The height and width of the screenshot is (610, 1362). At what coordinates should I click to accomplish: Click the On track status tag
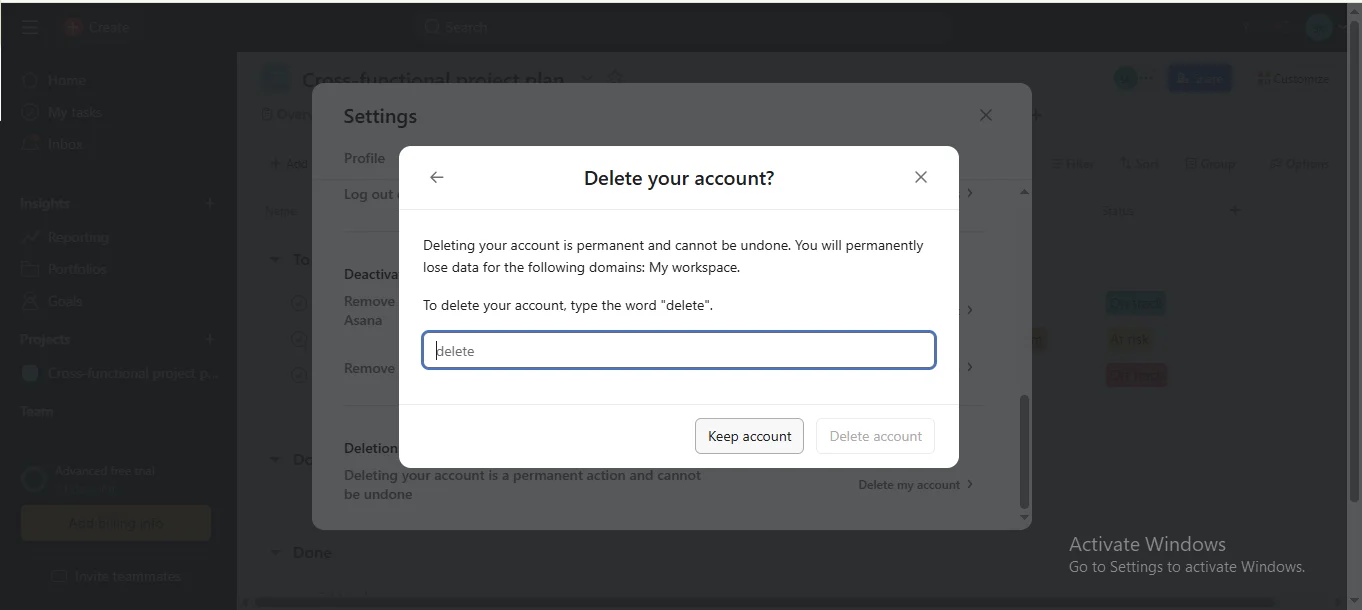click(1135, 303)
